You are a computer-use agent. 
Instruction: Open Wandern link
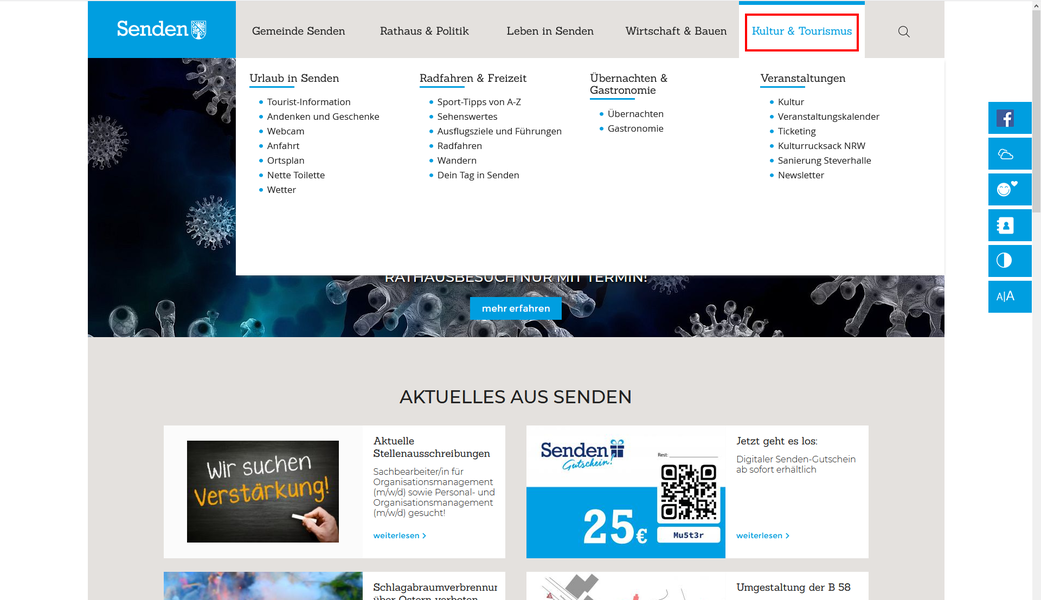(x=457, y=160)
